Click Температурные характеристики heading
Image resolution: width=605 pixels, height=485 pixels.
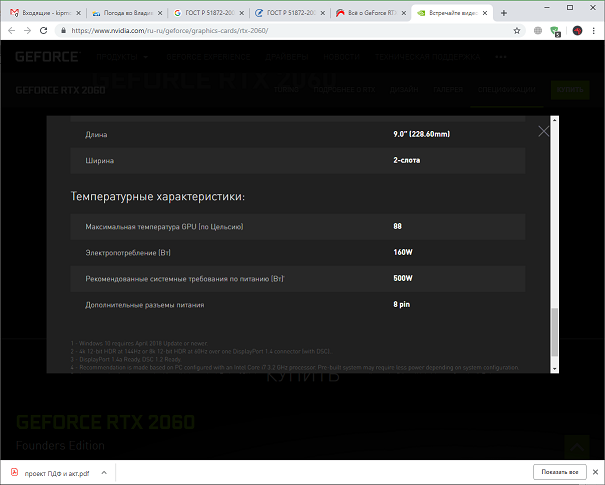click(x=158, y=196)
